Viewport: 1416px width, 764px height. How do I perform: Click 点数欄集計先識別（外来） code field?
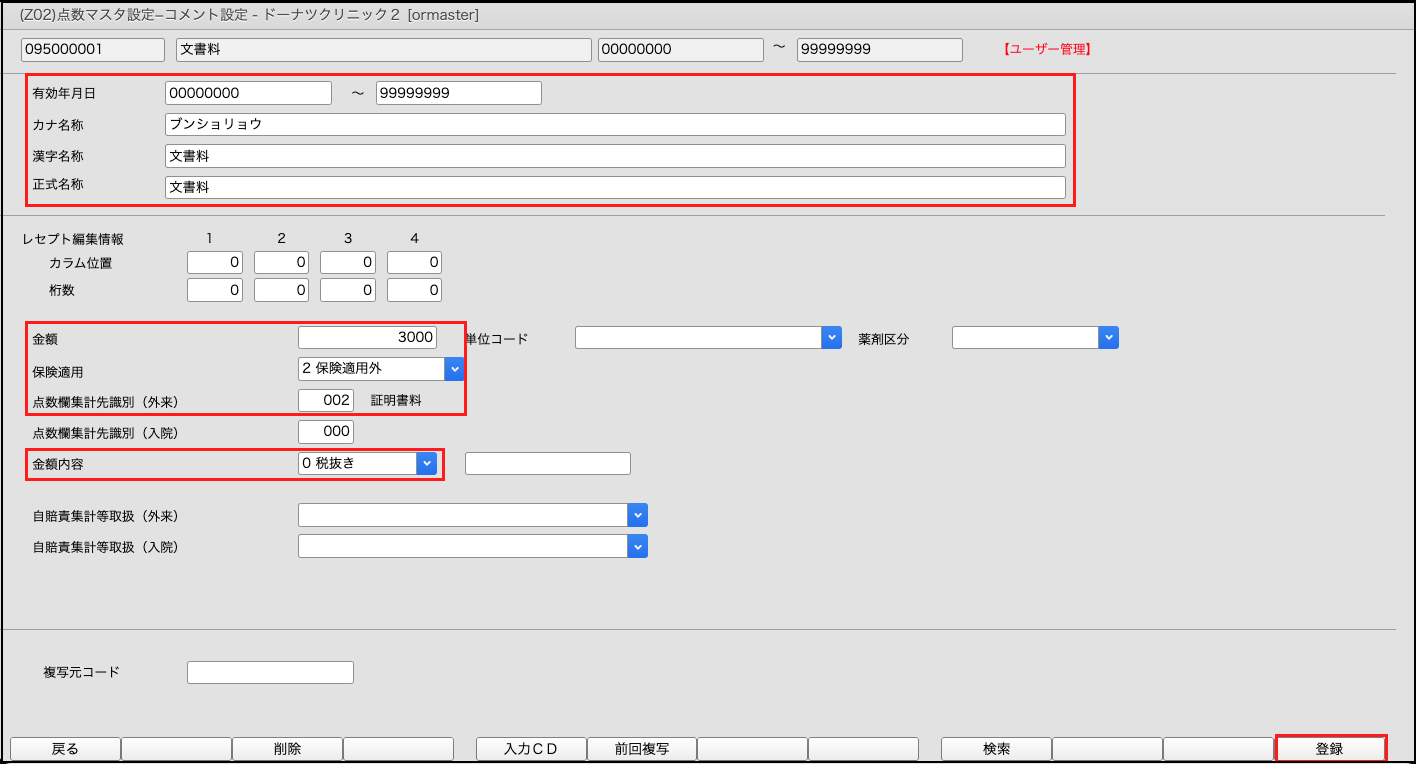326,400
